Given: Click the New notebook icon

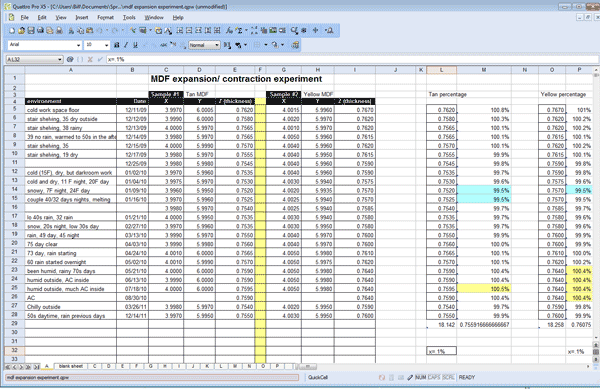Looking at the screenshot, I should pos(12,31).
